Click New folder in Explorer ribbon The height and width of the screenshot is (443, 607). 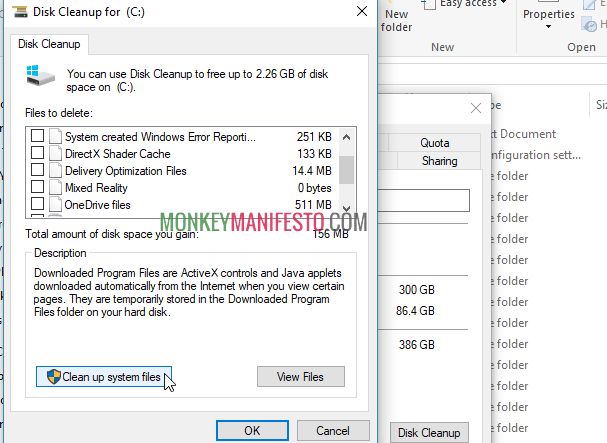(396, 19)
